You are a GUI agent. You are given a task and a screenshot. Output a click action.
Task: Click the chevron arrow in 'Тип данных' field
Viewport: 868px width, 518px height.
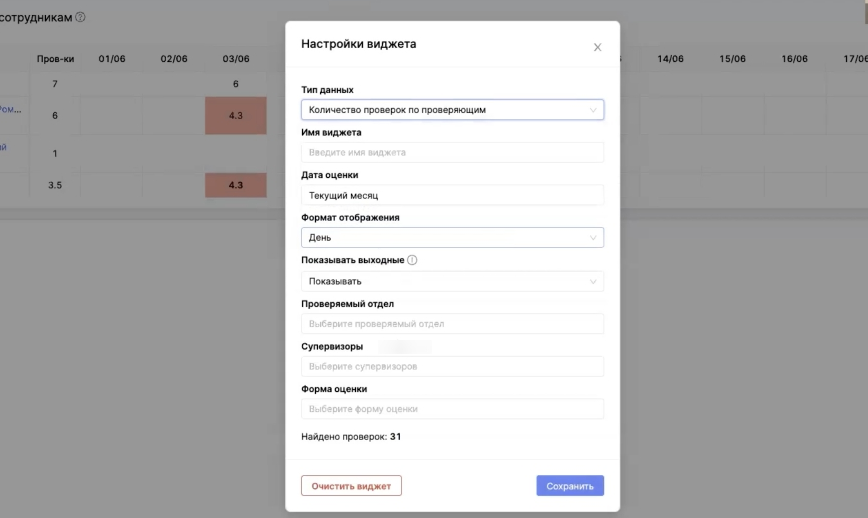[593, 110]
